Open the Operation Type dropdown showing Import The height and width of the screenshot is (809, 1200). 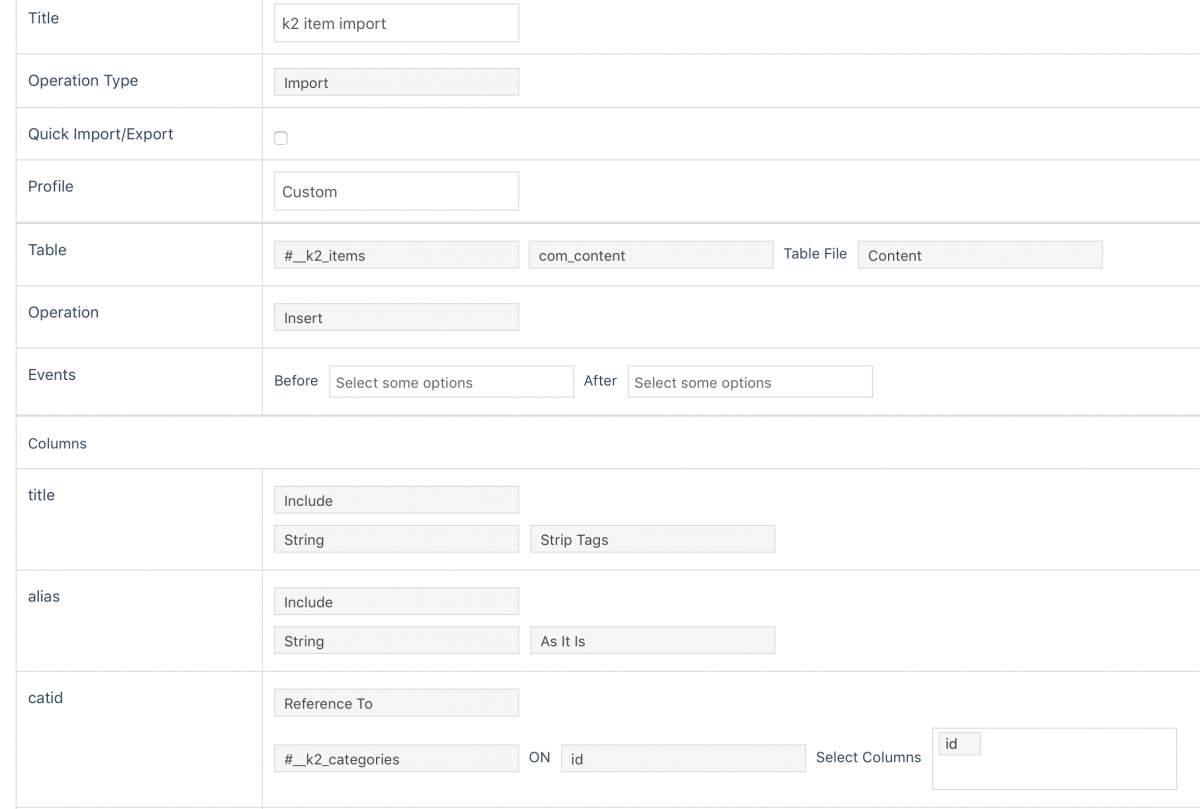pos(396,82)
